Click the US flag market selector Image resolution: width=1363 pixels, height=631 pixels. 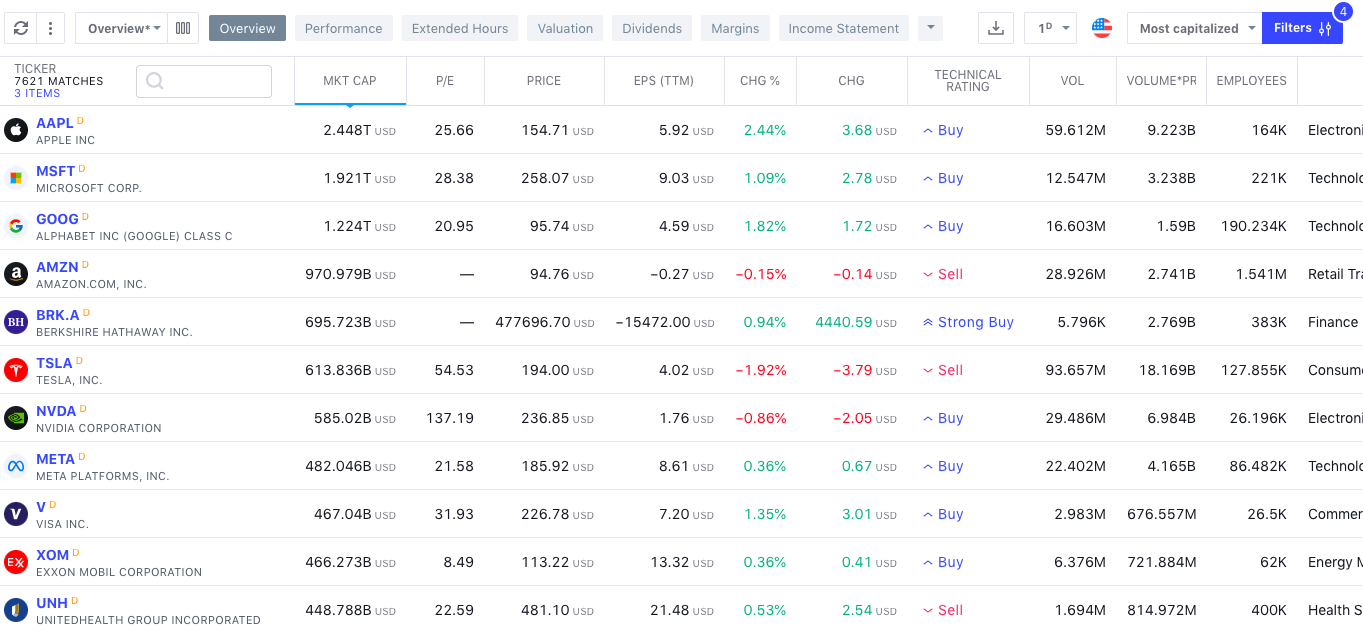pos(1101,28)
